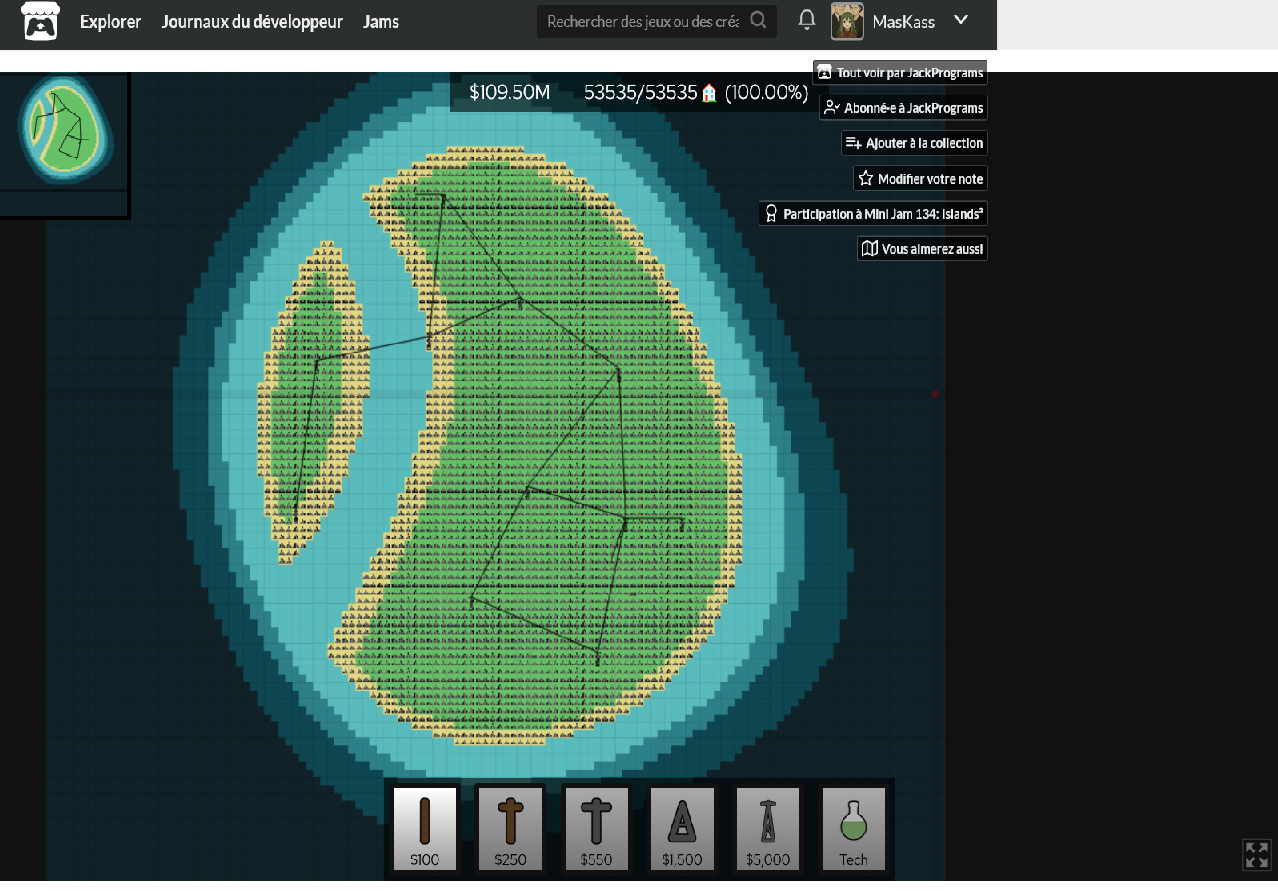Image resolution: width=1278 pixels, height=891 pixels.
Task: Click the island minimap thumbnail
Action: 64,133
